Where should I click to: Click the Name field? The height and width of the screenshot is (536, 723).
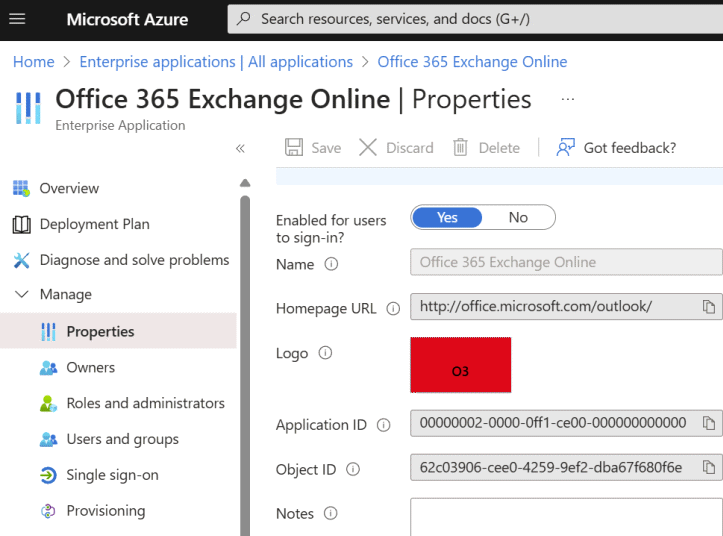(566, 262)
